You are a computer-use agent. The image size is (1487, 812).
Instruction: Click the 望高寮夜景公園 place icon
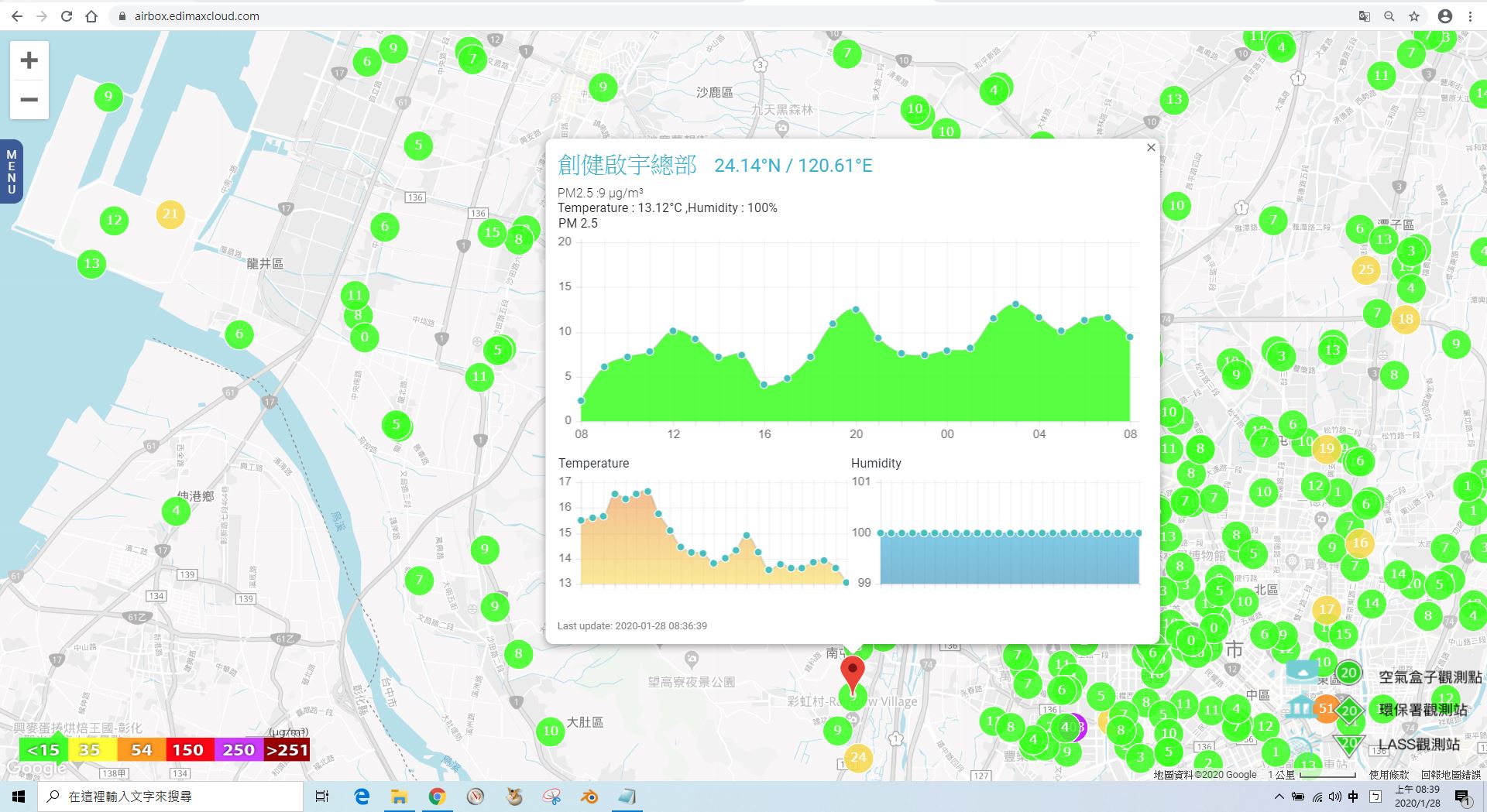(x=692, y=660)
